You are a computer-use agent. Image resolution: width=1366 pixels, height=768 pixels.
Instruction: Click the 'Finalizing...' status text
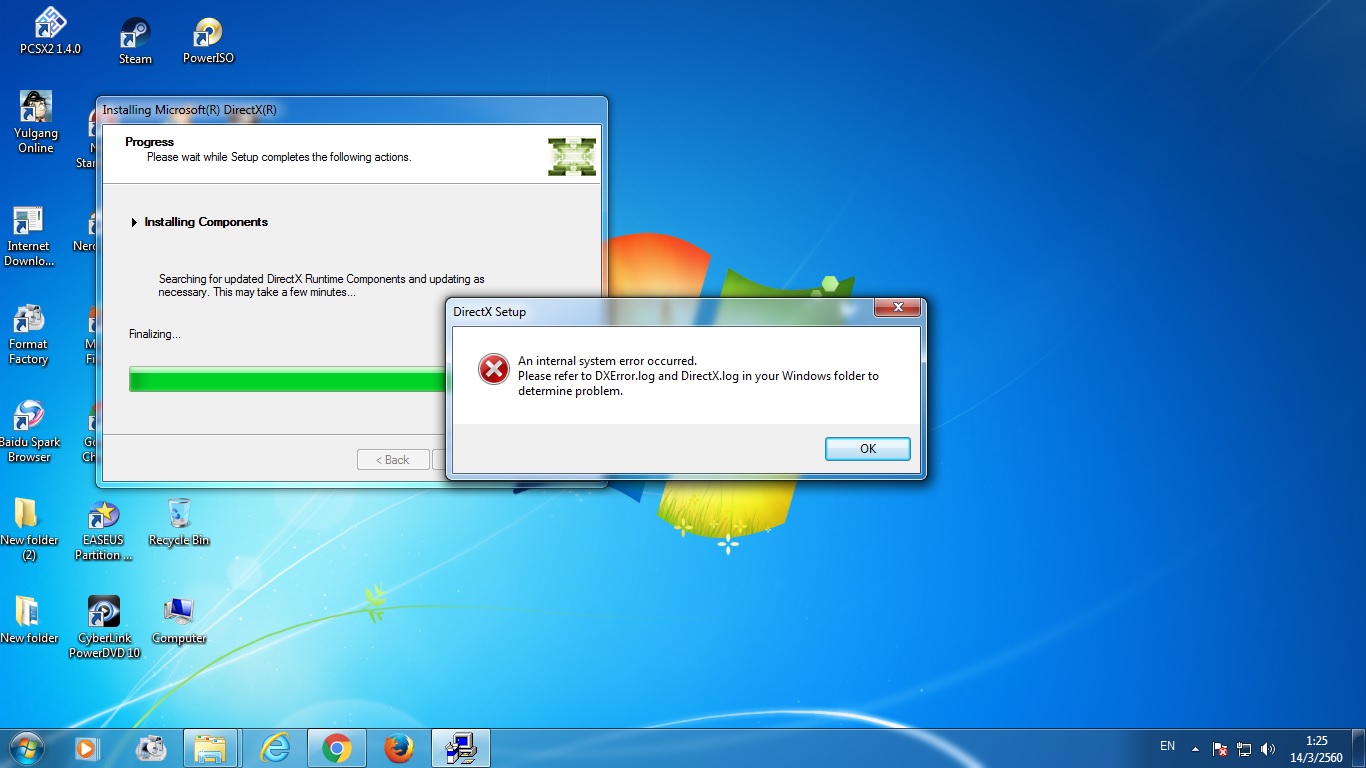(x=155, y=334)
